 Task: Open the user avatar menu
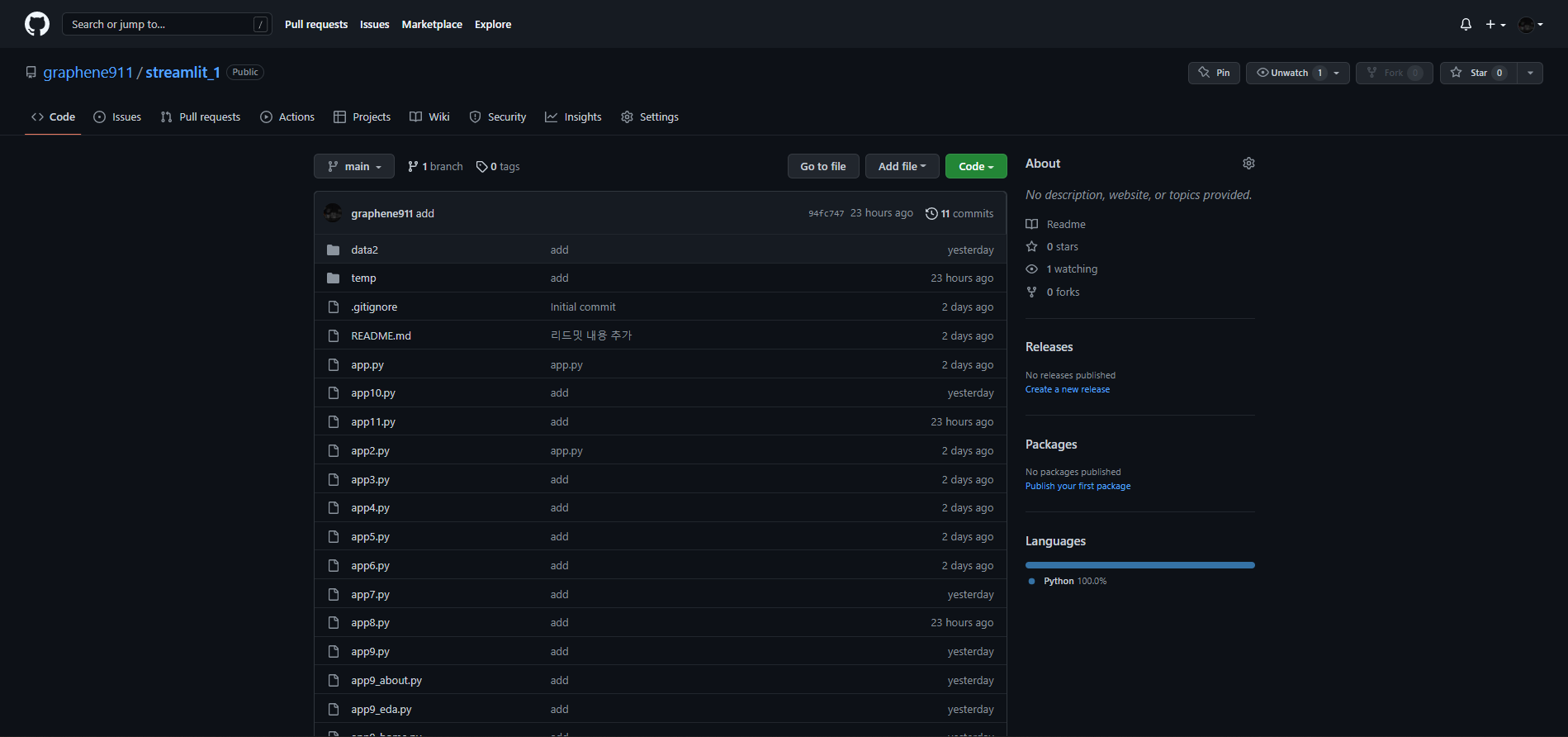coord(1531,25)
